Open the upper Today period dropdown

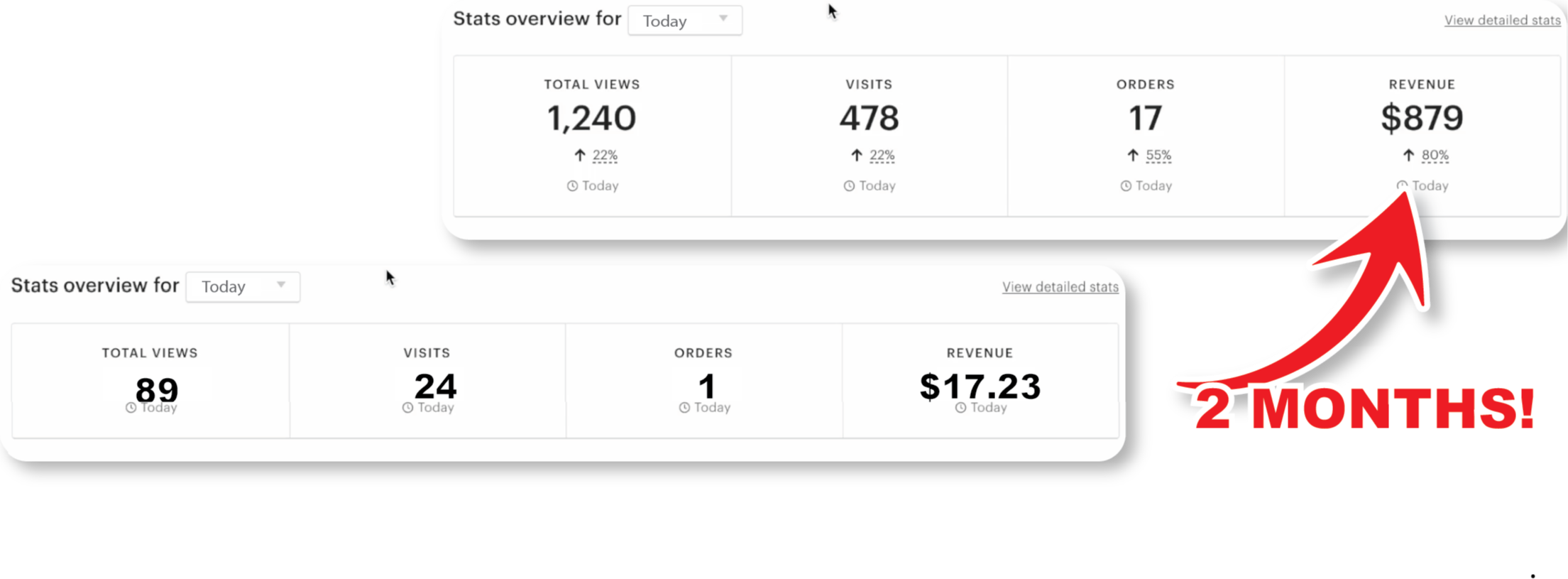click(685, 21)
